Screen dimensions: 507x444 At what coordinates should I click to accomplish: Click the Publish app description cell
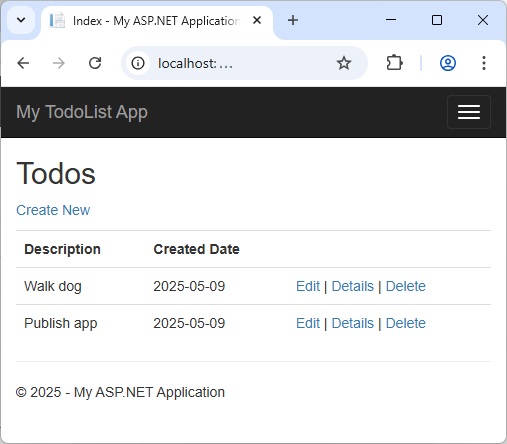pyautogui.click(x=61, y=323)
